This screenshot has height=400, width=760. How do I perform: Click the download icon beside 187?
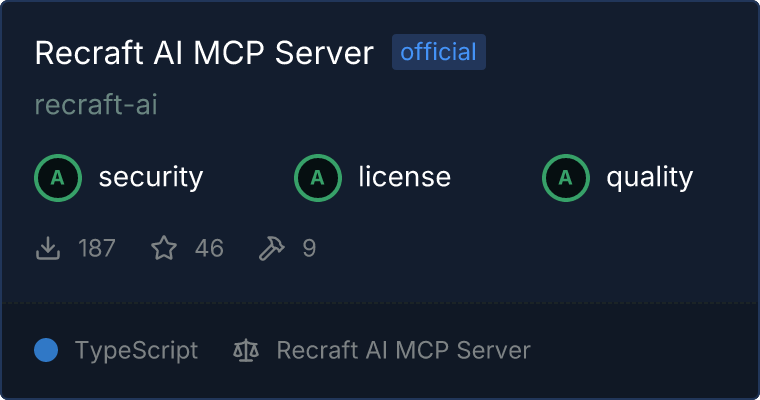tap(48, 248)
